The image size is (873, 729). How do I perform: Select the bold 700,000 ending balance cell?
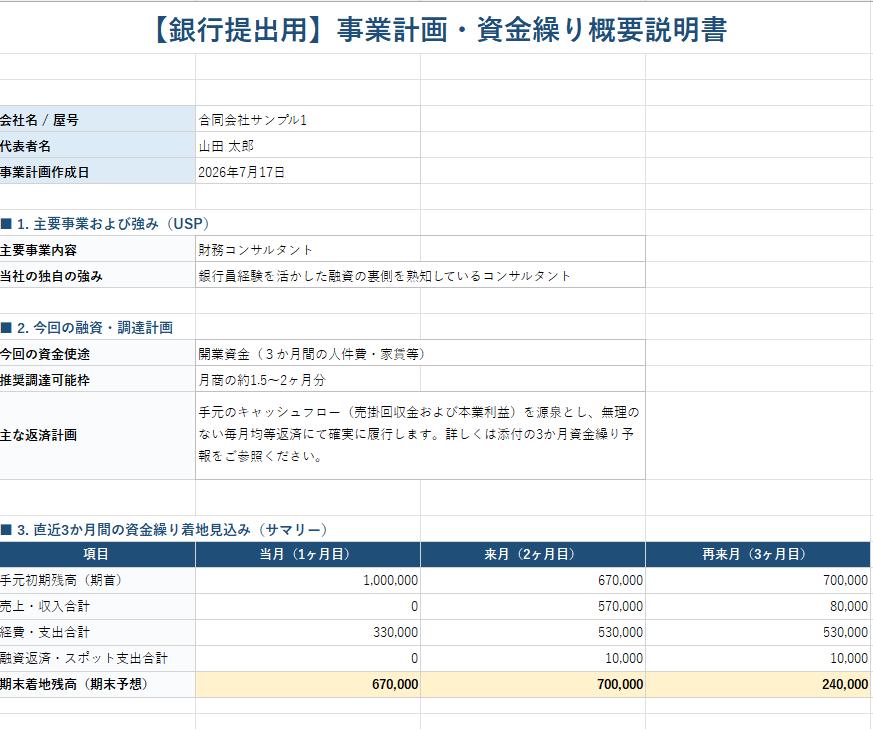pos(533,684)
